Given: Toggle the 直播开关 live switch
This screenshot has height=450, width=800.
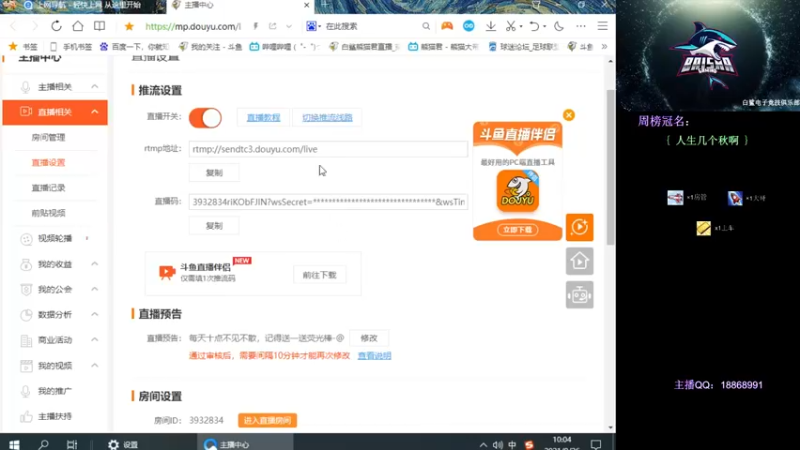Looking at the screenshot, I should tap(205, 118).
